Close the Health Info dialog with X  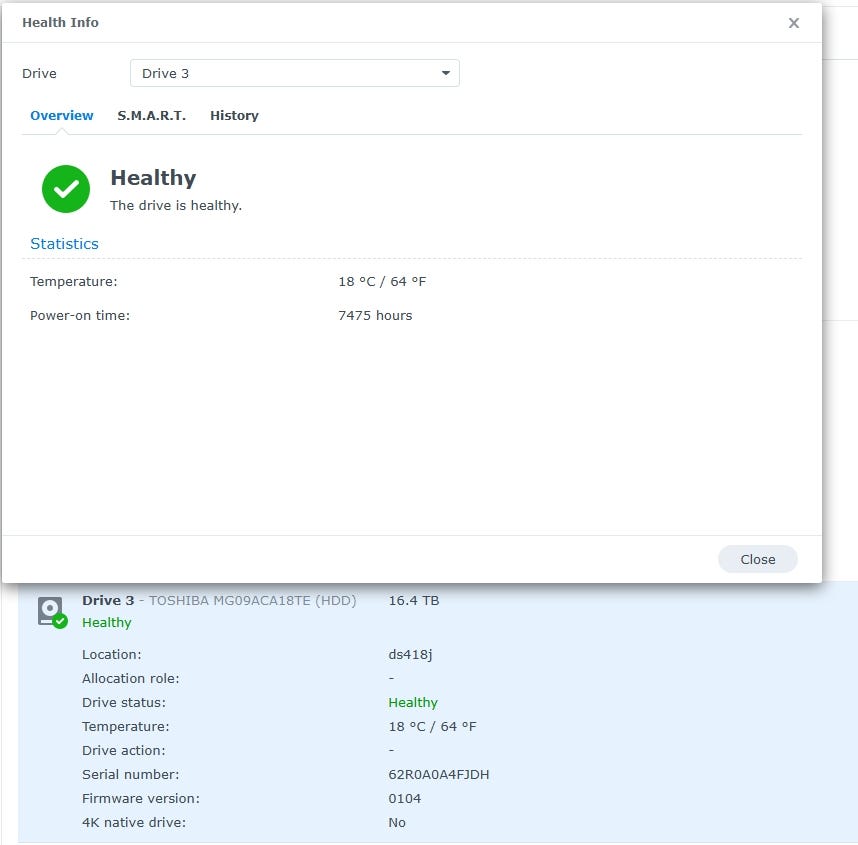[793, 23]
